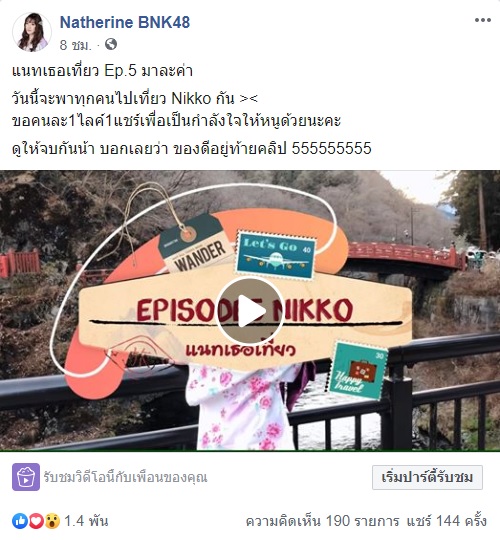Open the 1.4 พัน reactions count
The image size is (500, 540).
(86, 521)
